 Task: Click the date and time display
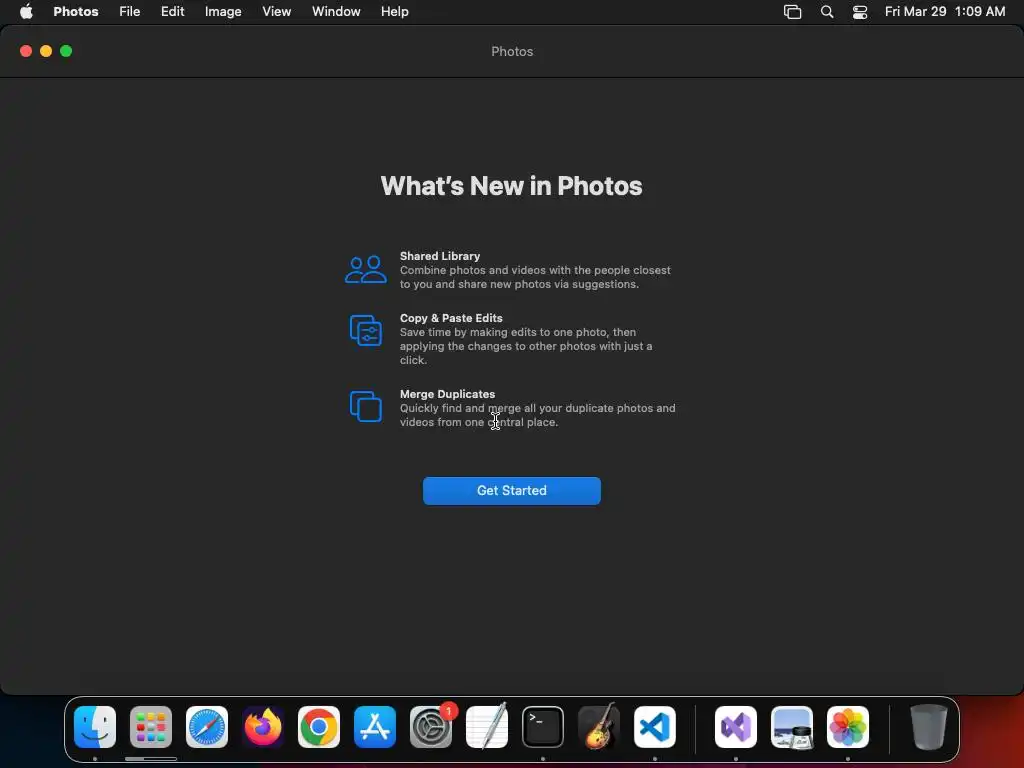pos(945,11)
